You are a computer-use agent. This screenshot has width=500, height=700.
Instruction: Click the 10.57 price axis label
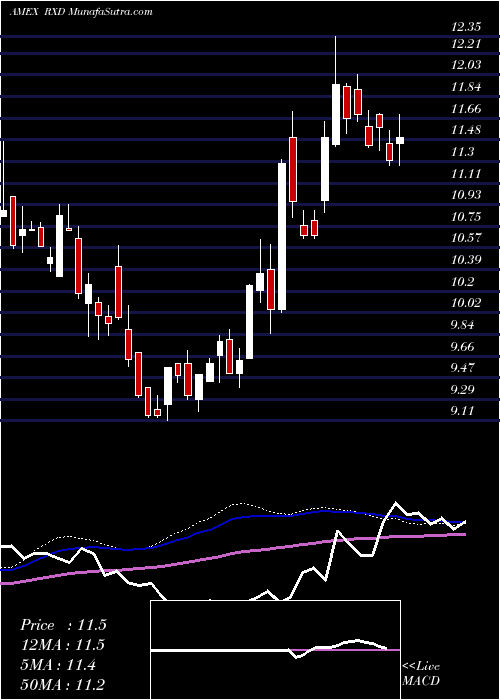pos(466,238)
